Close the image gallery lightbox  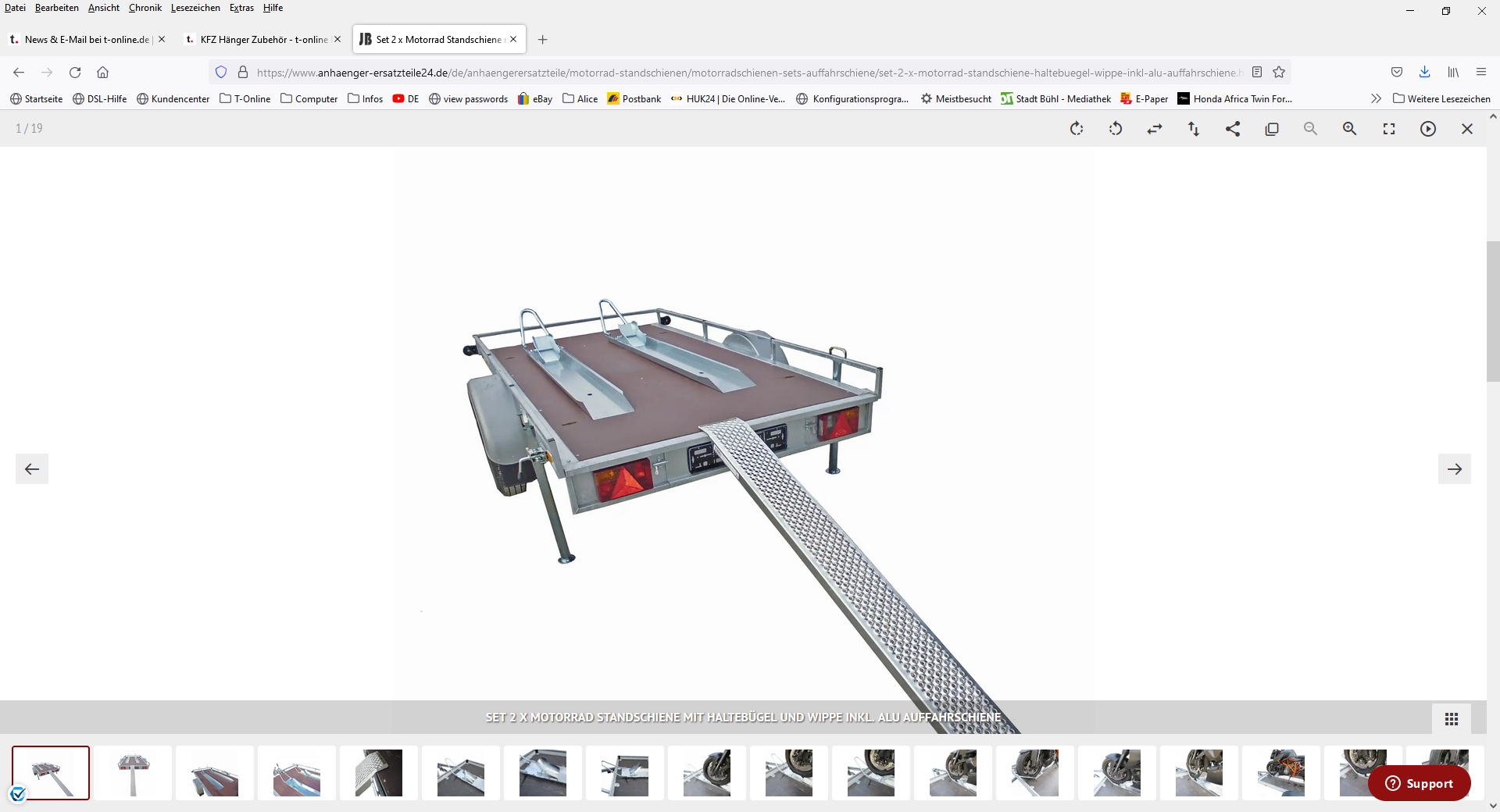tap(1467, 129)
